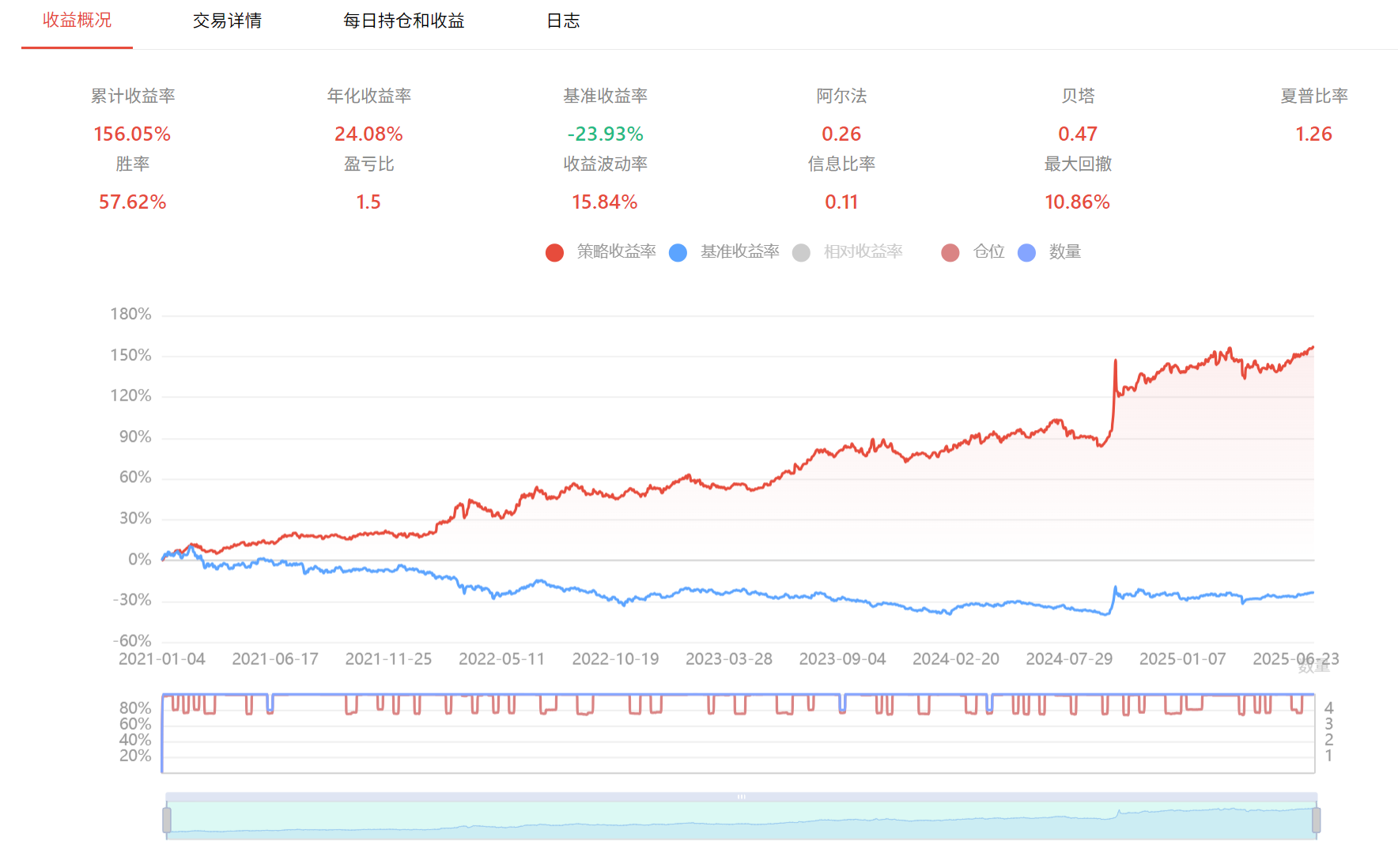Click the 夏普比率 value 1.26
The image size is (1398, 868).
coord(1313,134)
